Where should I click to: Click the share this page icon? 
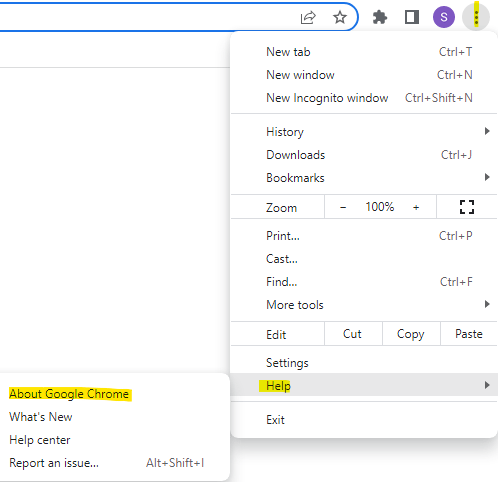click(x=308, y=17)
